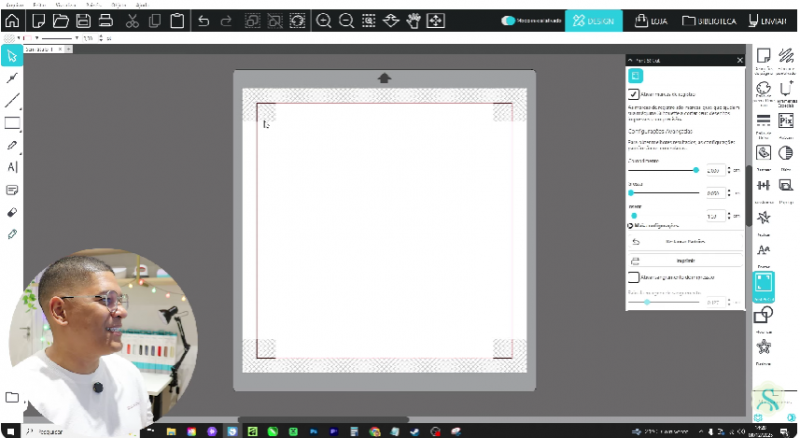Switch to the LOJA tab
This screenshot has width=800, height=438.
pos(655,20)
